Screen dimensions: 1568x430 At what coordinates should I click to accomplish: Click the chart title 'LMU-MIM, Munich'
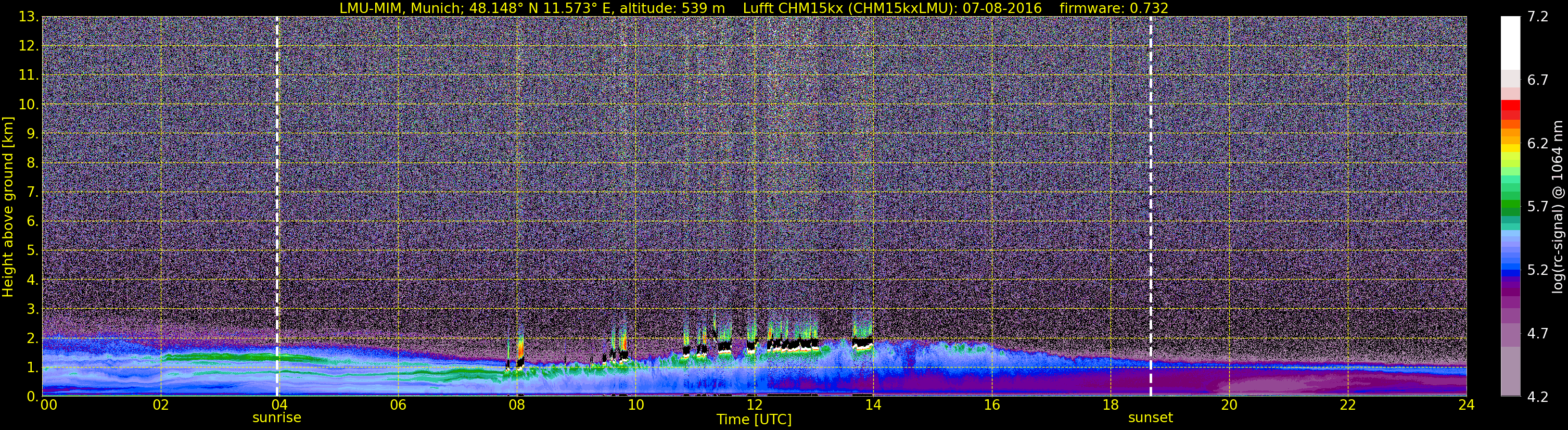[x=401, y=8]
